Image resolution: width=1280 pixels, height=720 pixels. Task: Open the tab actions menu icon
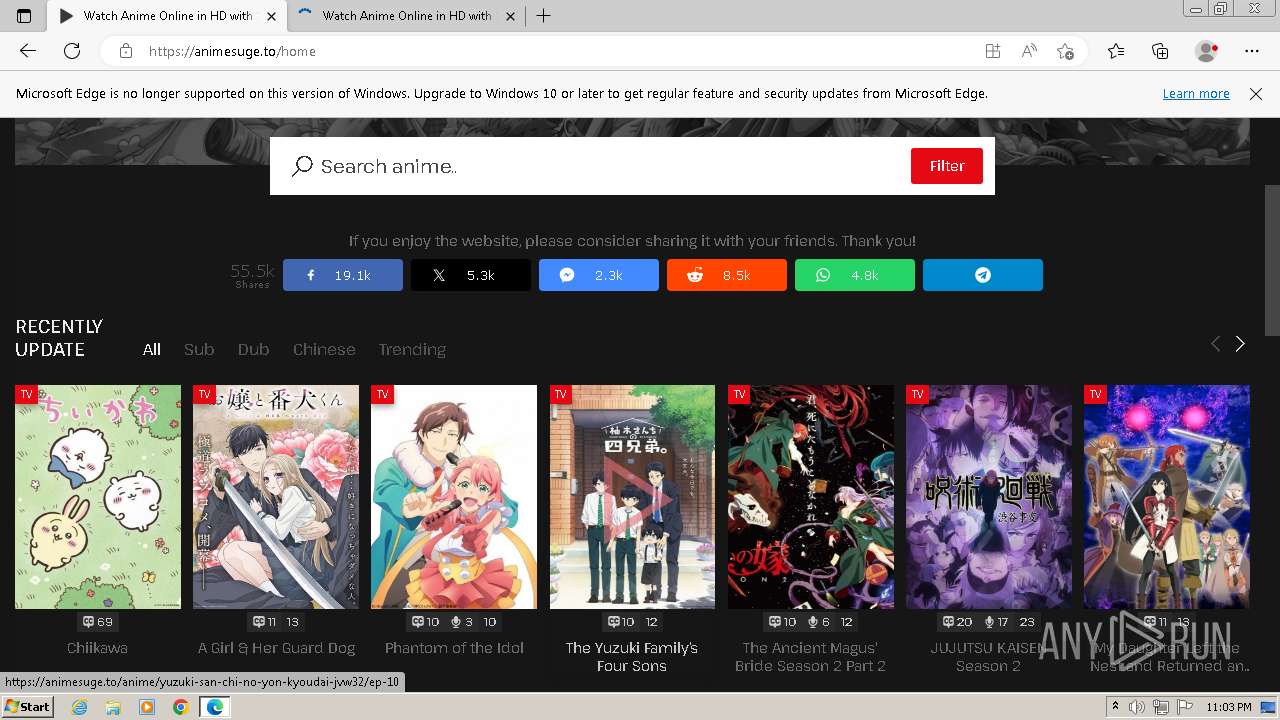pos(24,16)
